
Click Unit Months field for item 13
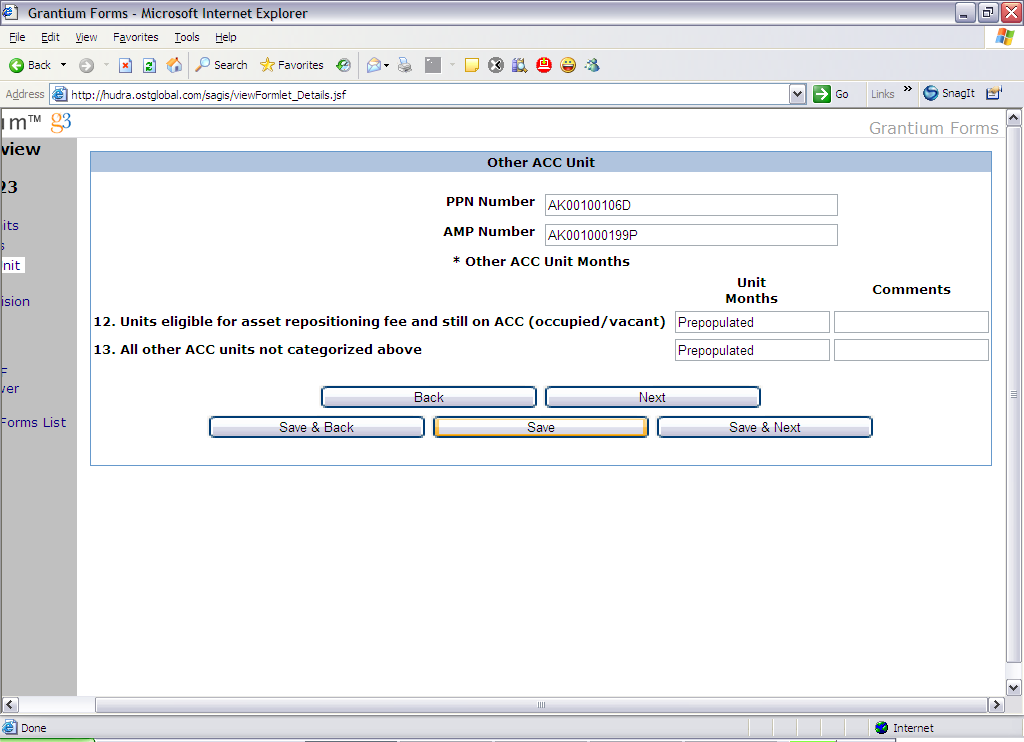pos(752,350)
